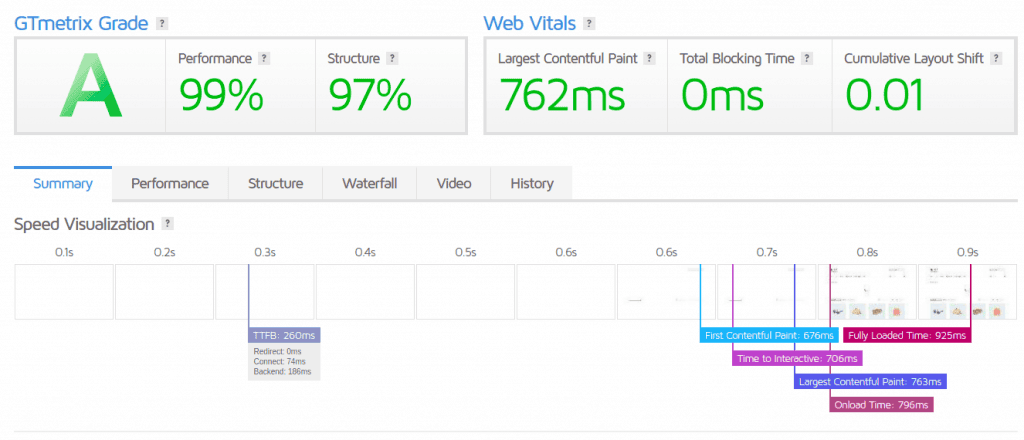The height and width of the screenshot is (440, 1024).
Task: Click the Connect: 74ms detail text
Action: (x=279, y=361)
